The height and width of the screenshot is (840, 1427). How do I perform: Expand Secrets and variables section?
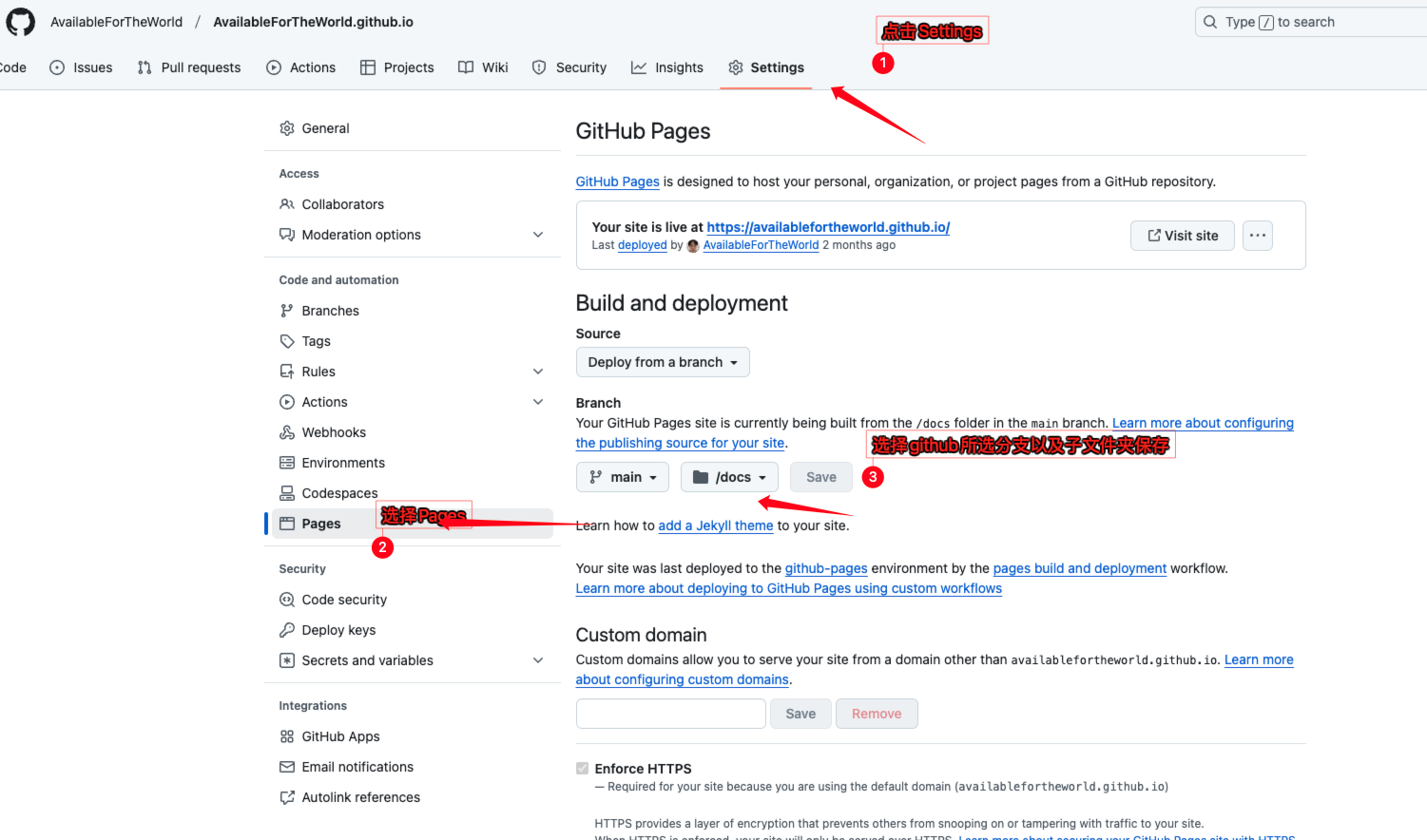coord(538,660)
